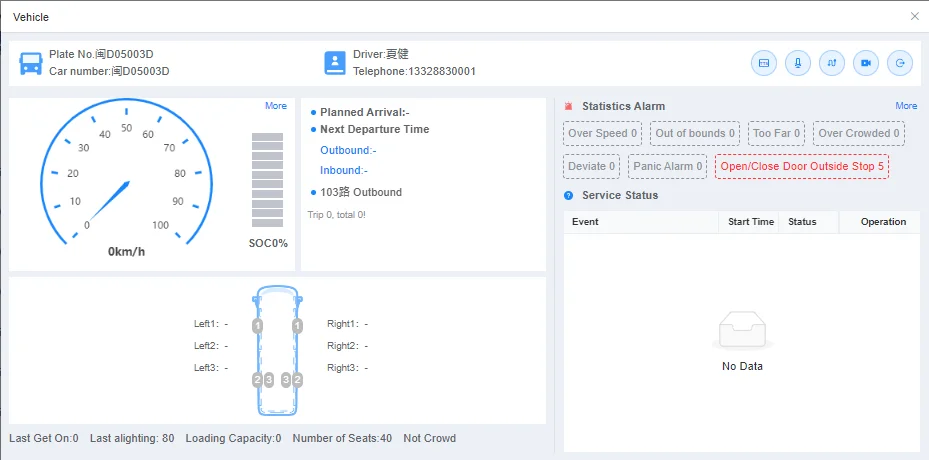
Task: Click the blue bus icon
Action: pyautogui.click(x=31, y=63)
